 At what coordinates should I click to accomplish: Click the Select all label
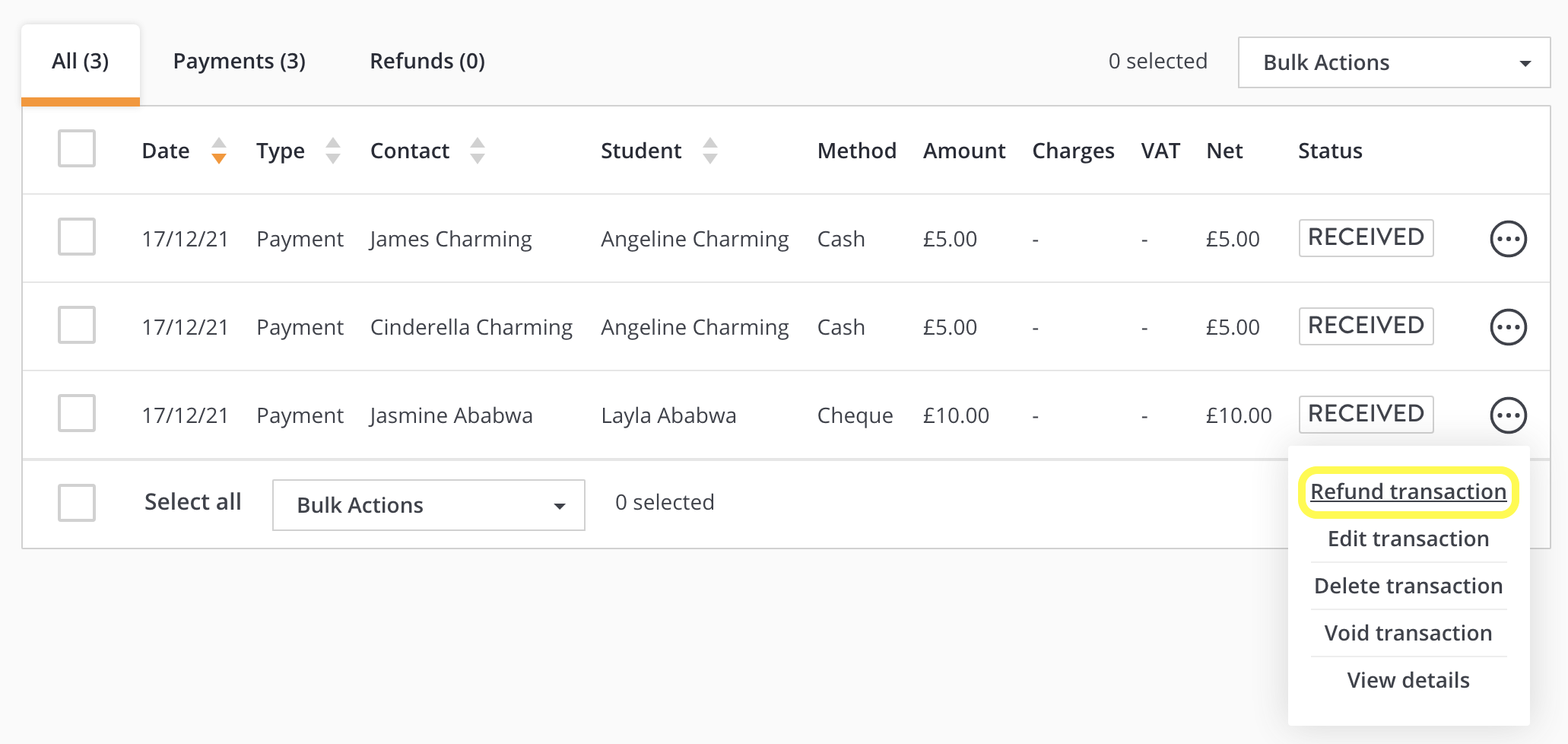[x=192, y=502]
